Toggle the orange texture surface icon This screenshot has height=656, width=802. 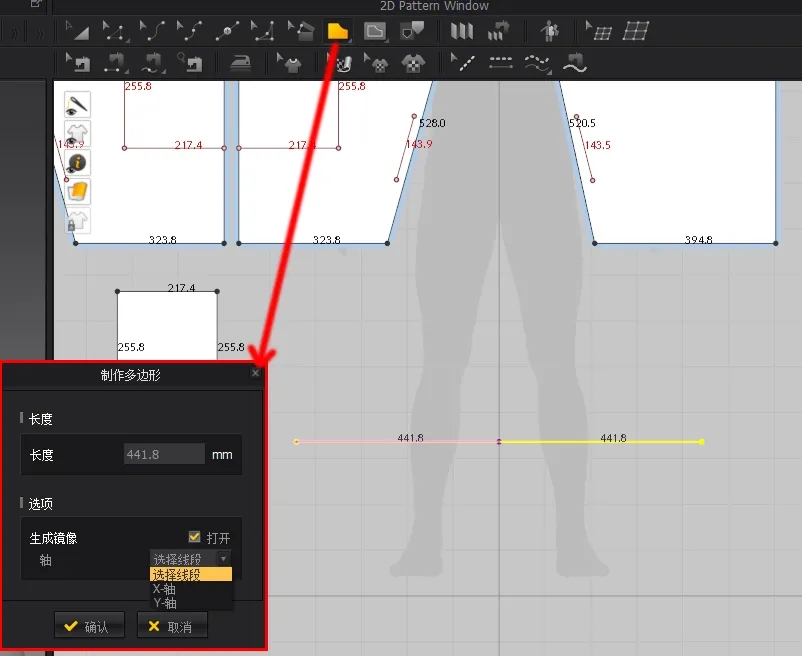[x=78, y=192]
